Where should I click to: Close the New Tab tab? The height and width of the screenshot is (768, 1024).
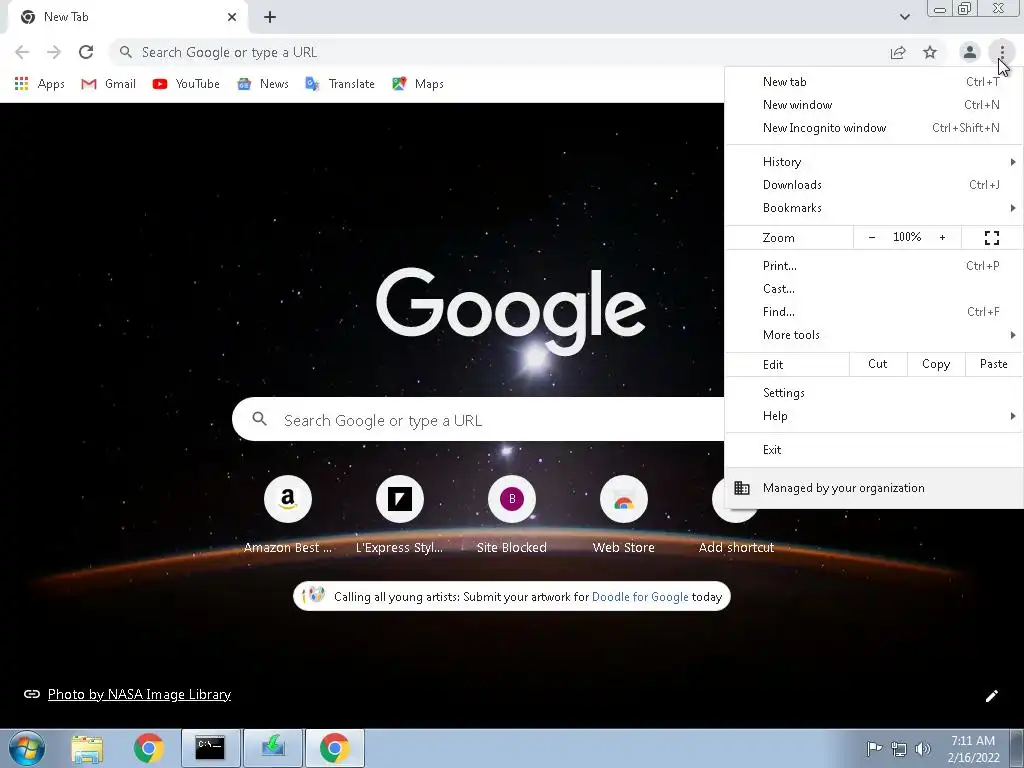click(232, 18)
